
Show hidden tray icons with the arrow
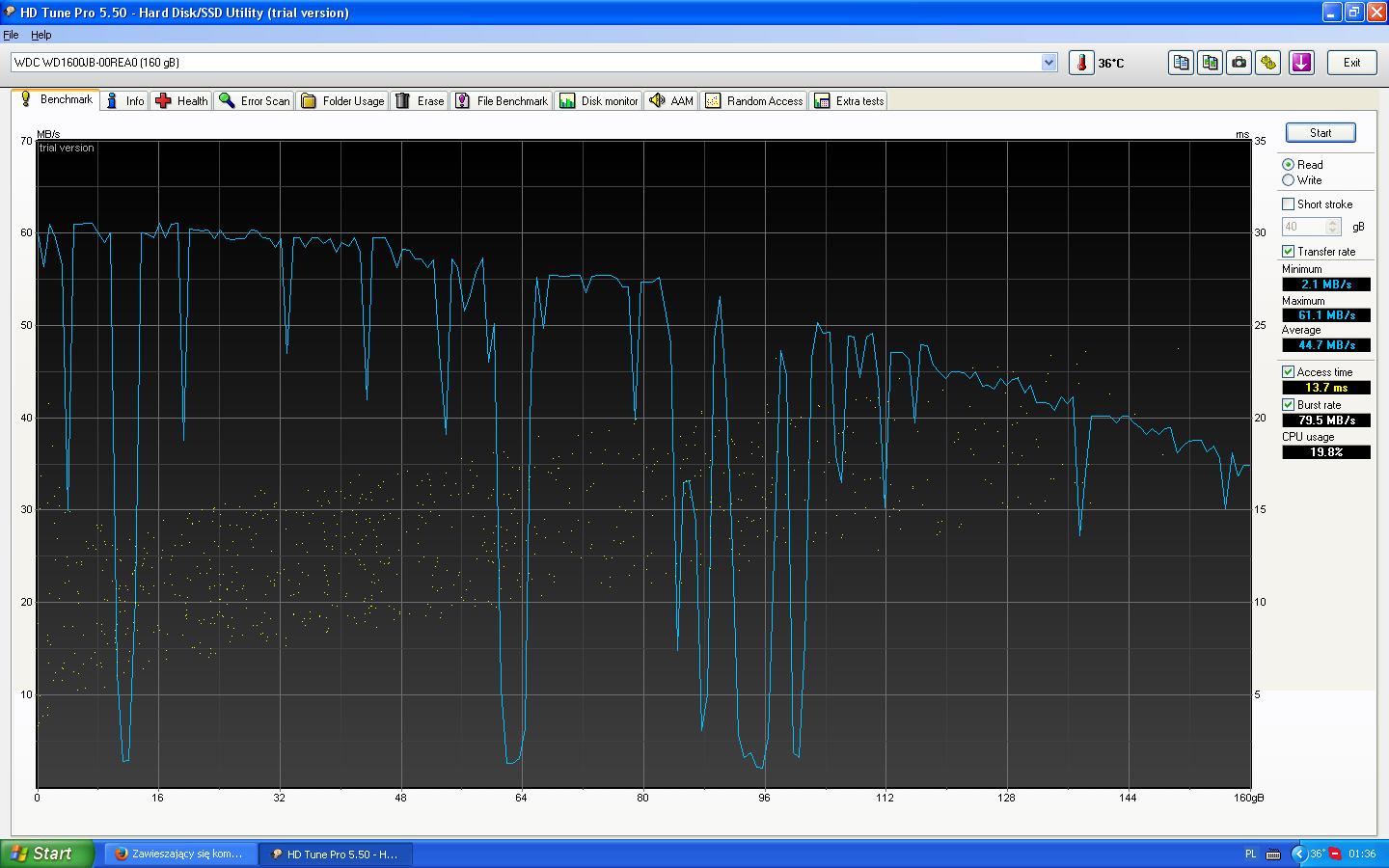1298,854
